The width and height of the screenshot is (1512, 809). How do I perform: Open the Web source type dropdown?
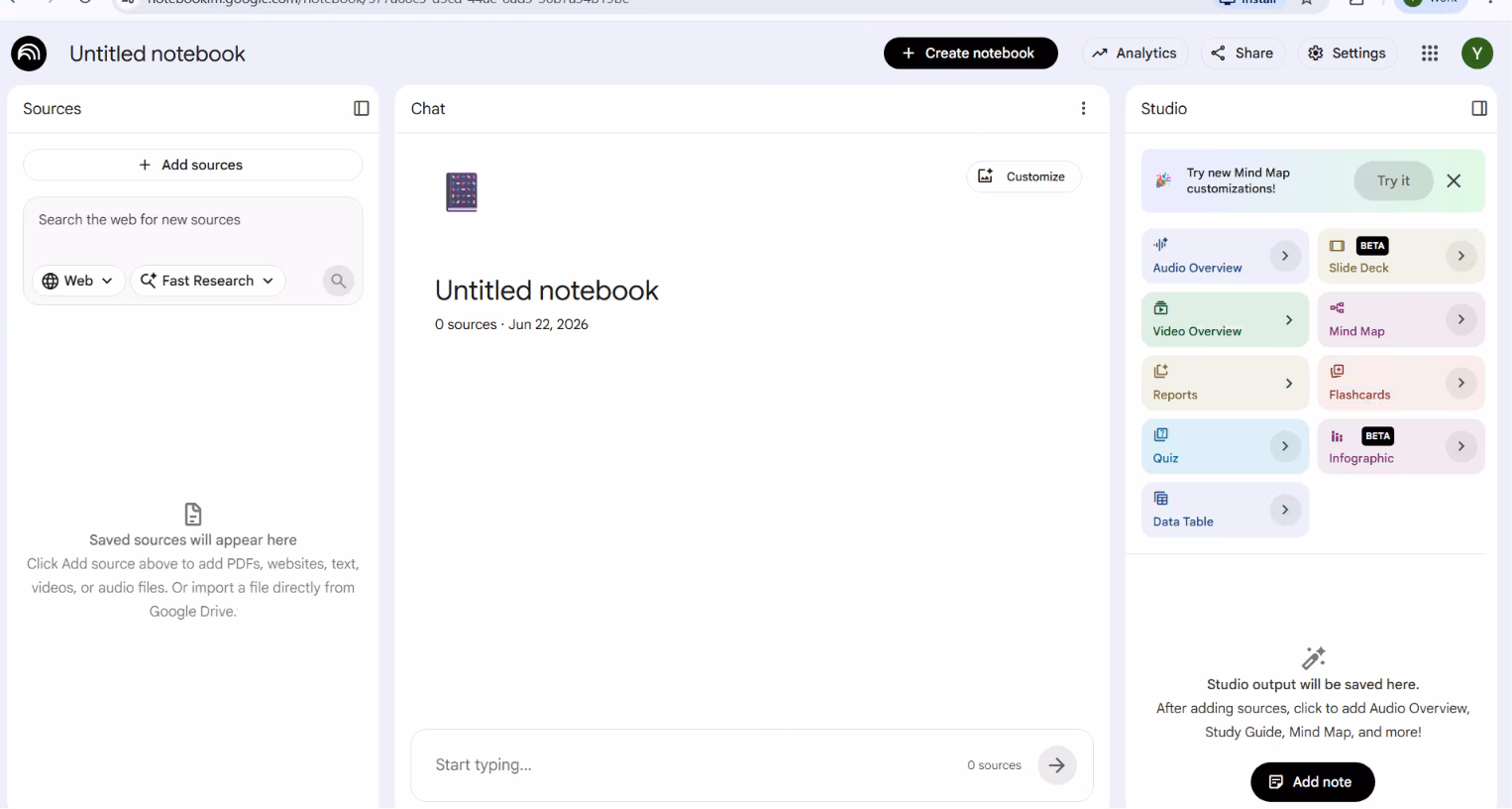[78, 281]
